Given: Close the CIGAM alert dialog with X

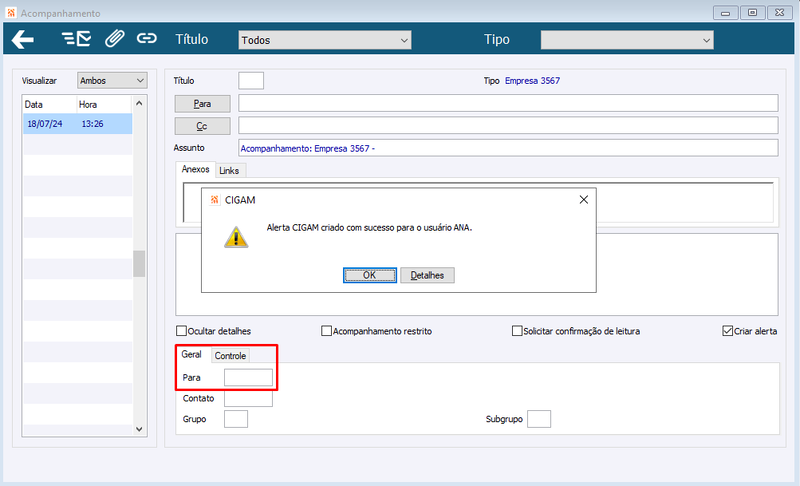Looking at the screenshot, I should pyautogui.click(x=584, y=199).
